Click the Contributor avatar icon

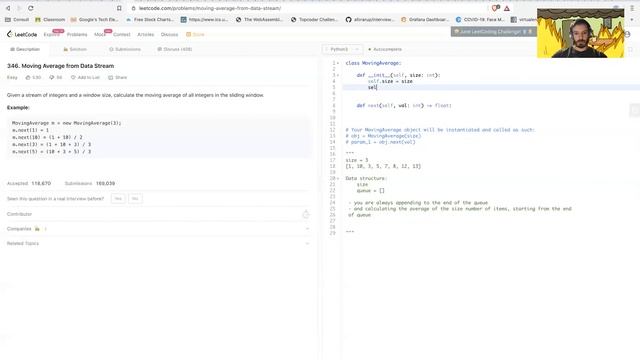pos(306,214)
